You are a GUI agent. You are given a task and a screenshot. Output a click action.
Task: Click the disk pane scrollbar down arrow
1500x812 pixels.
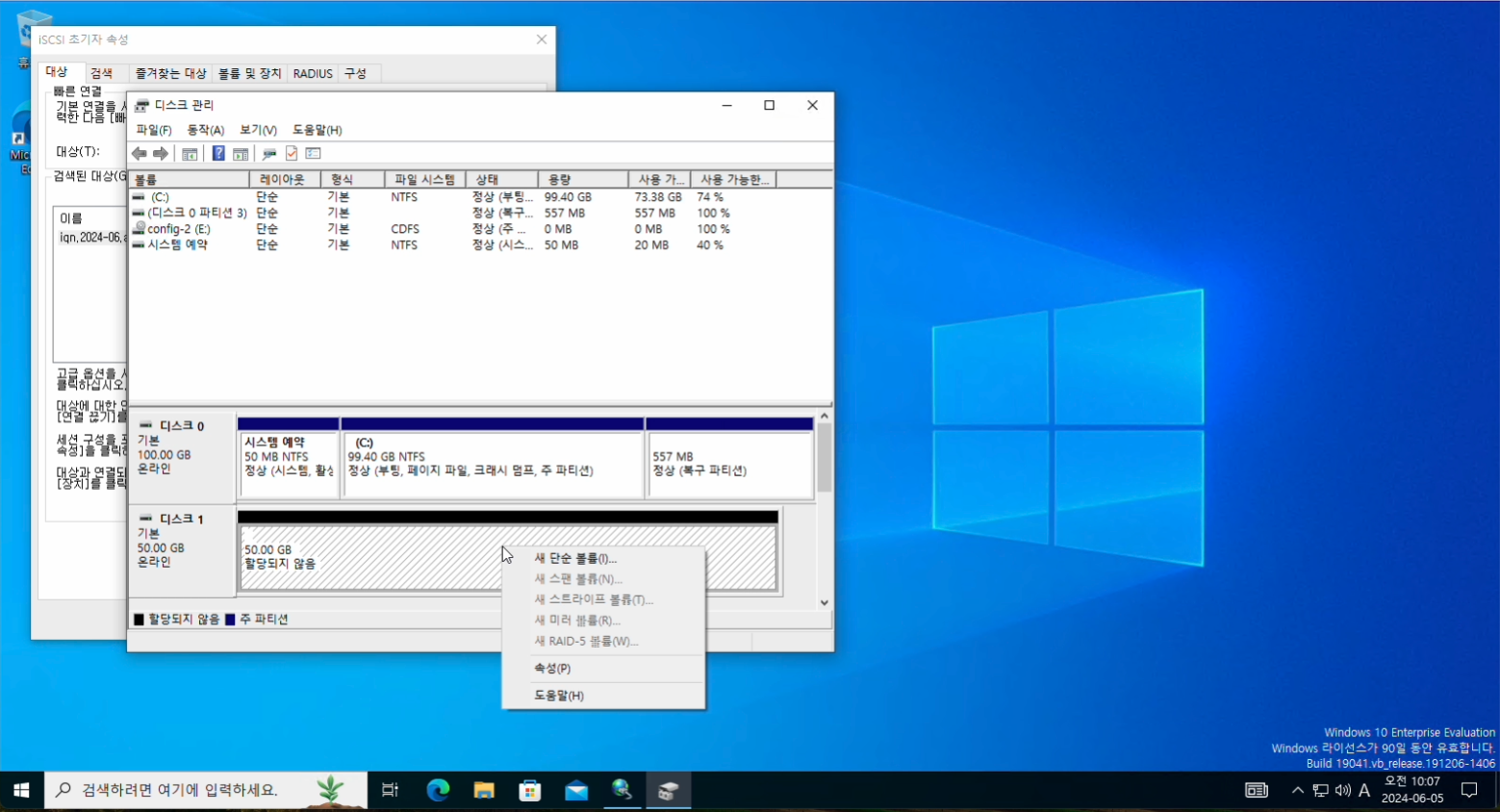tap(825, 602)
